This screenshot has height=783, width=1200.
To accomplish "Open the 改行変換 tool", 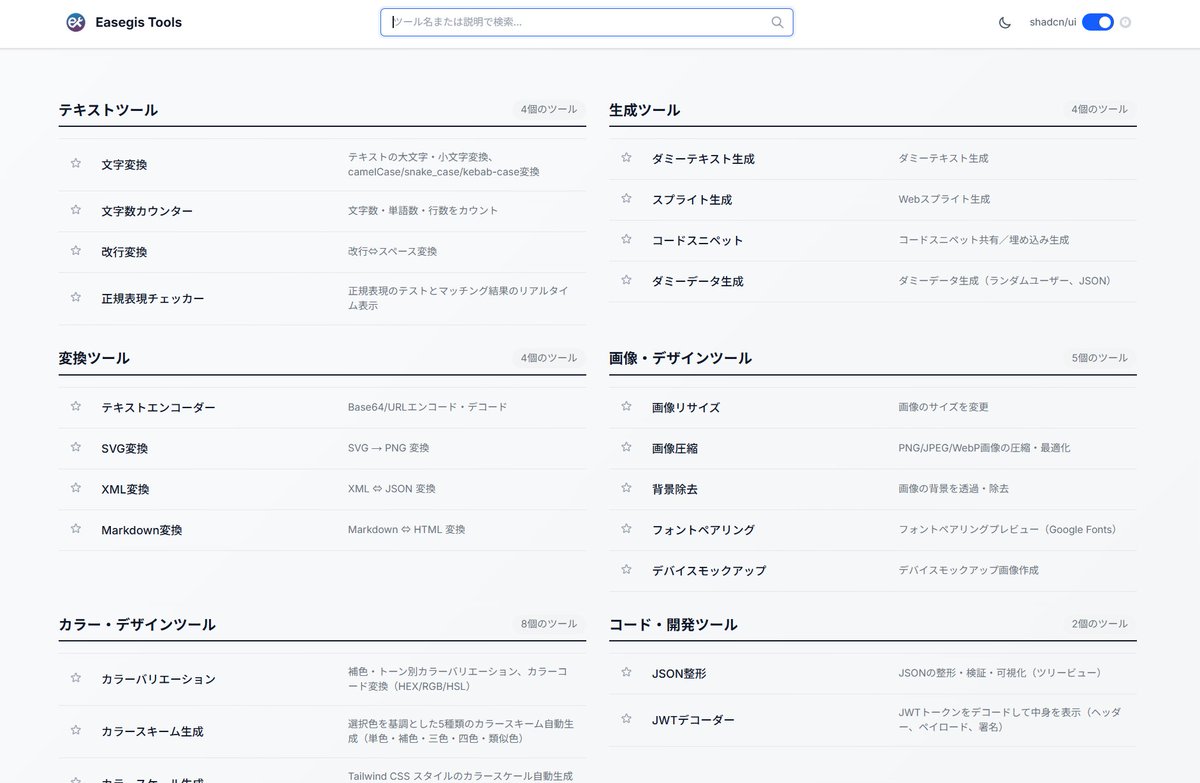I will 124,252.
